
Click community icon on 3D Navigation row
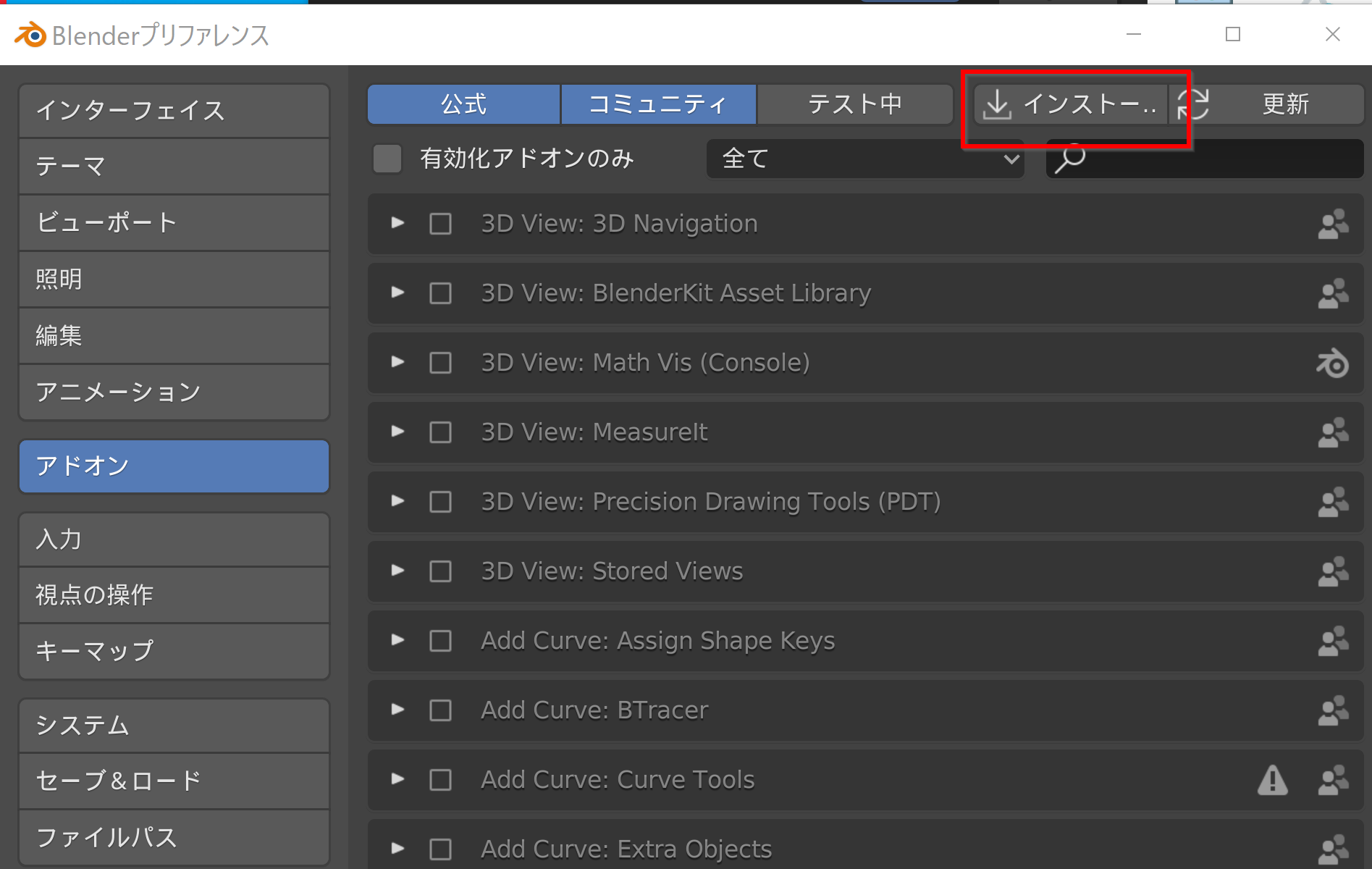pyautogui.click(x=1333, y=224)
